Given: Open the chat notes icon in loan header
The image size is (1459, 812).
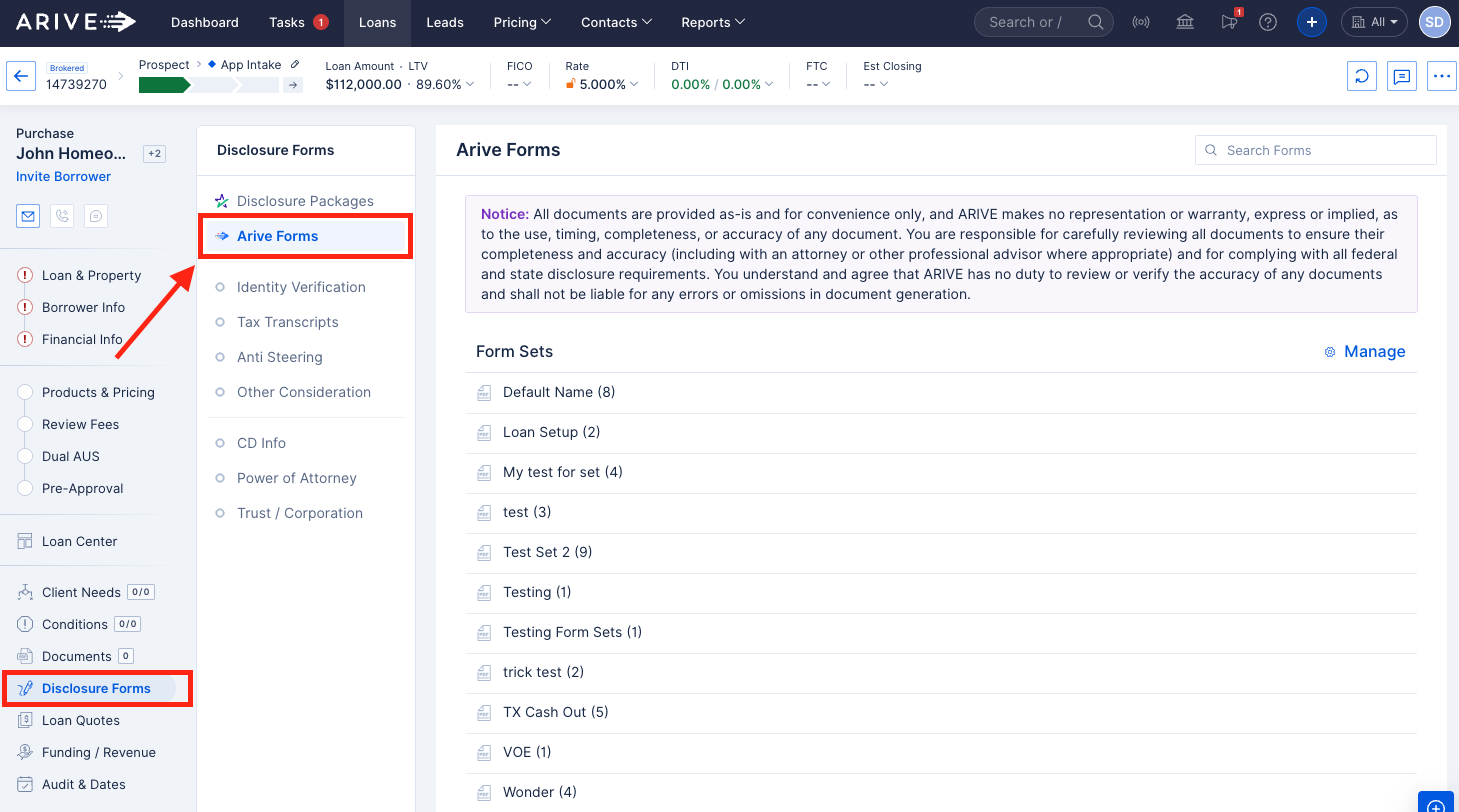Looking at the screenshot, I should [x=1402, y=76].
